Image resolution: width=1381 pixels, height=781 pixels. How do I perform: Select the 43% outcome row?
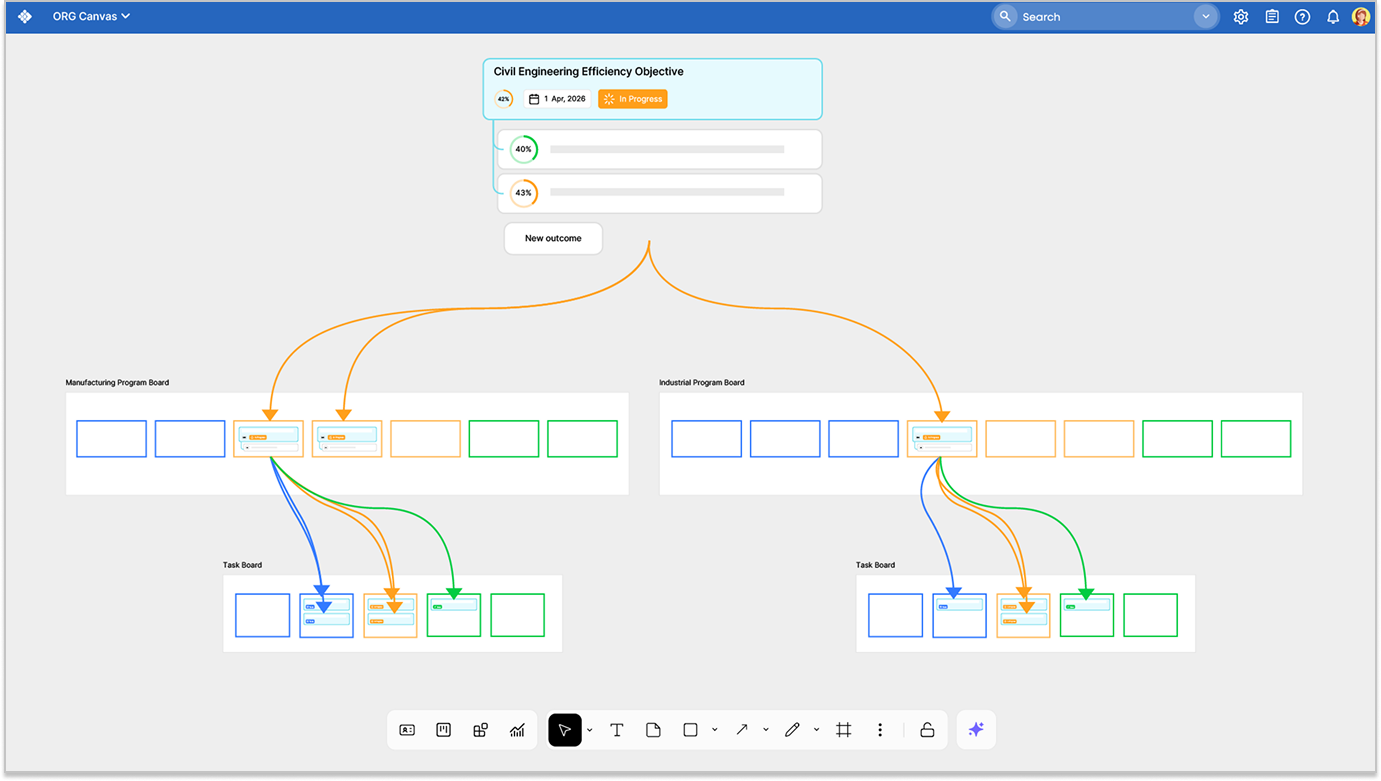660,193
